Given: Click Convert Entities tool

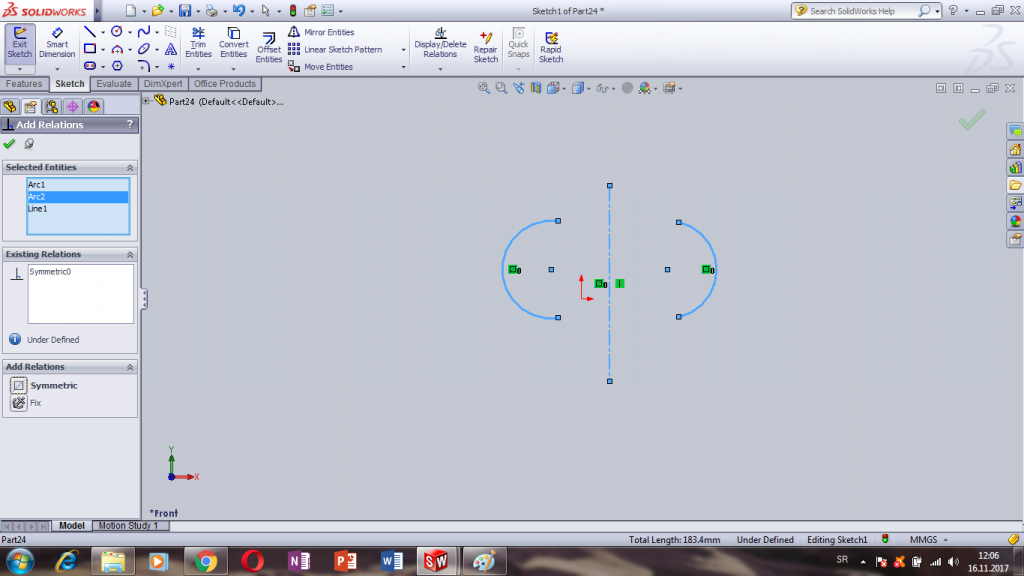Looking at the screenshot, I should [233, 43].
